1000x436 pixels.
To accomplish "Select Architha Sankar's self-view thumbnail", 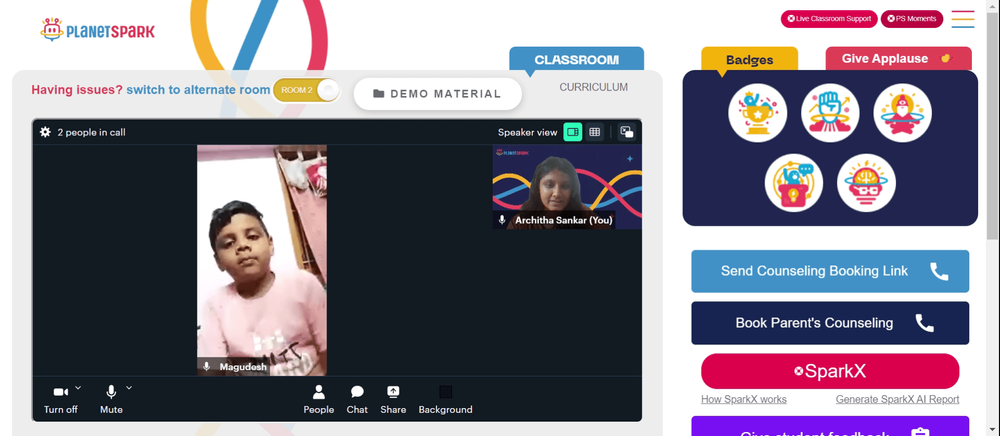I will [567, 187].
